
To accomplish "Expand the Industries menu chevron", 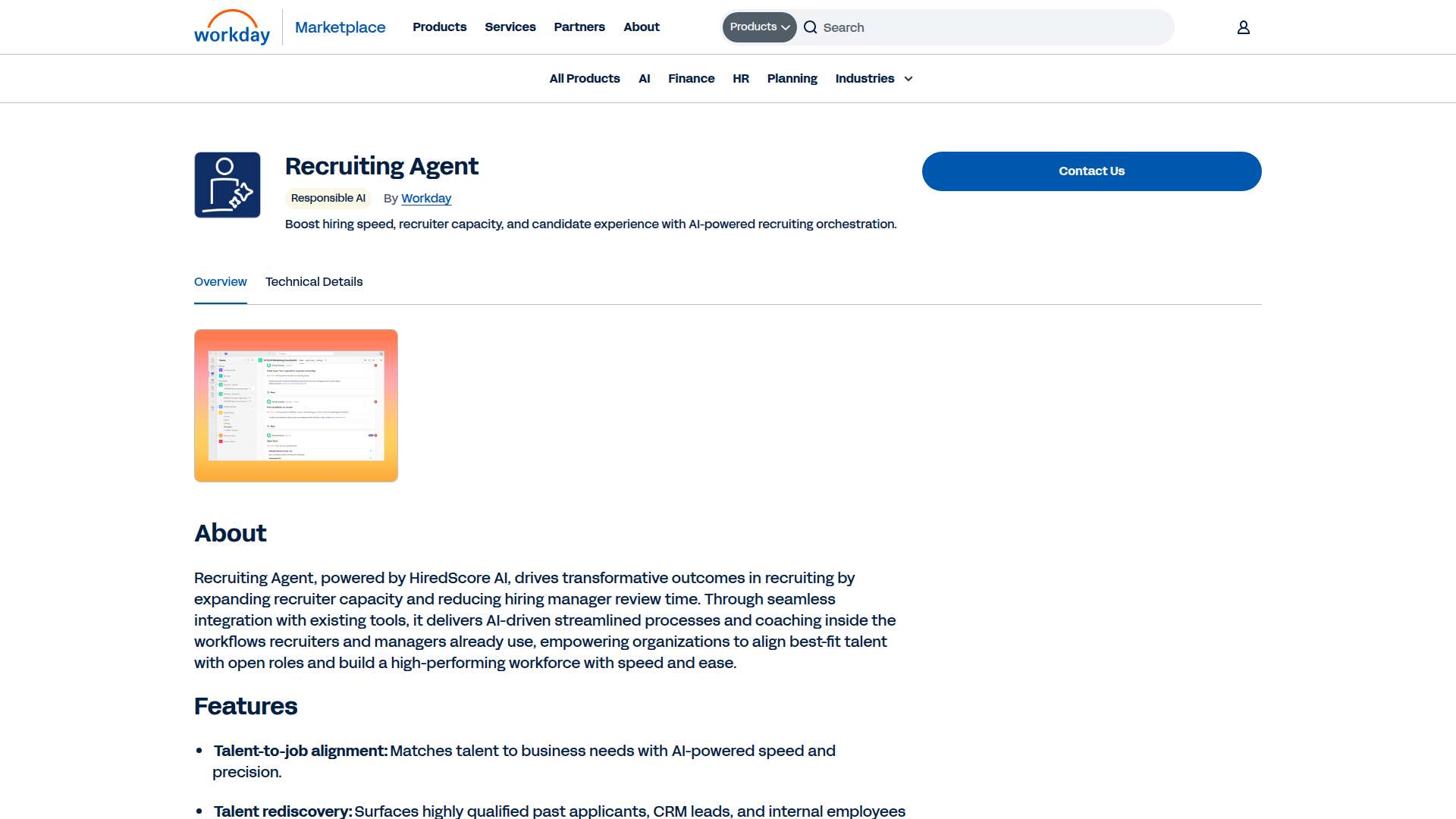I will click(908, 79).
